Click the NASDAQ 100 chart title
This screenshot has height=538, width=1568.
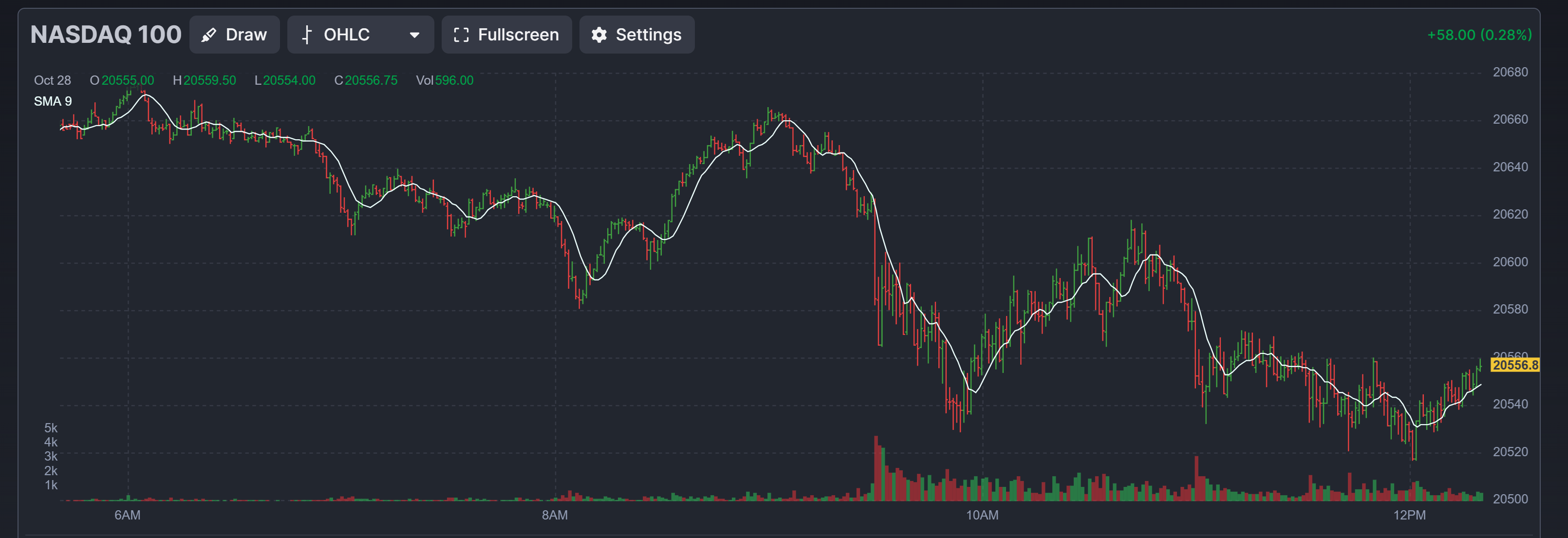106,35
